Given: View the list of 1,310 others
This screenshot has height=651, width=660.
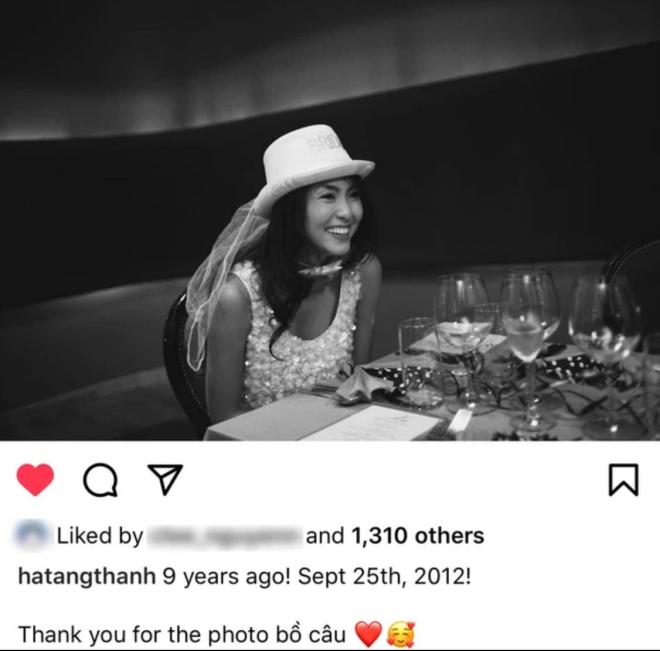Looking at the screenshot, I should tap(417, 536).
